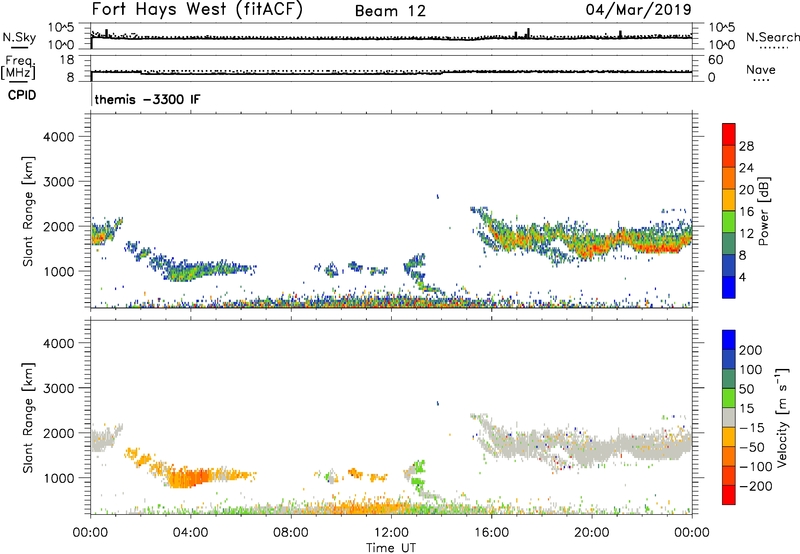The image size is (800, 554).
Task: Pick the red bottom segment of Velocity colorbar
Action: tap(730, 495)
